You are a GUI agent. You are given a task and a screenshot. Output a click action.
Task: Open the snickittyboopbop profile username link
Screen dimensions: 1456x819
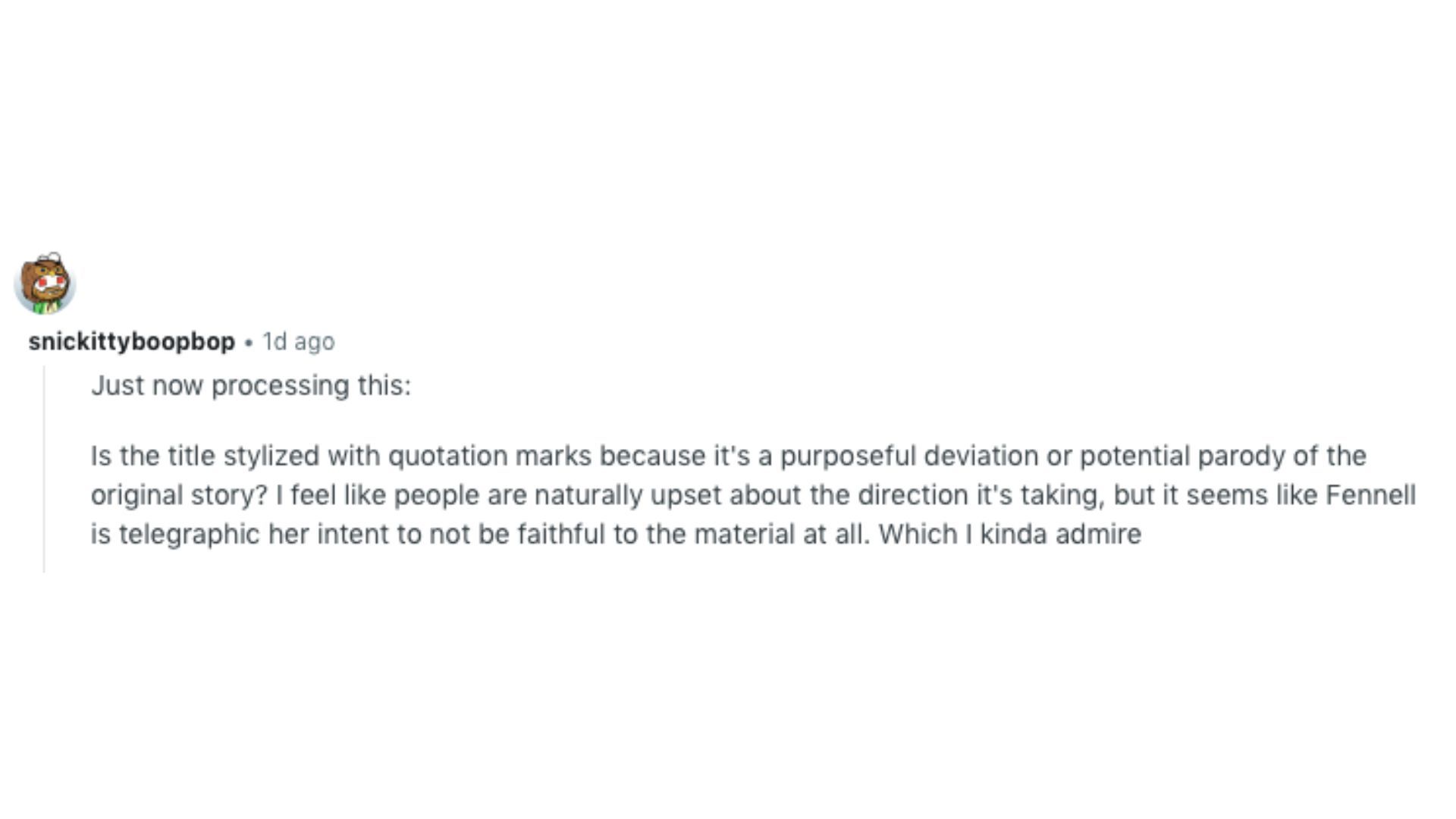click(131, 342)
